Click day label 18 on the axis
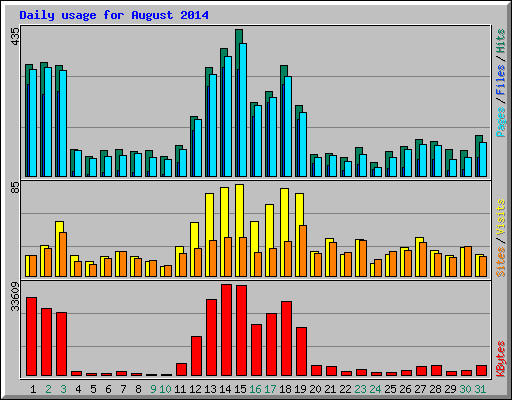The width and height of the screenshot is (512, 400). [x=285, y=389]
